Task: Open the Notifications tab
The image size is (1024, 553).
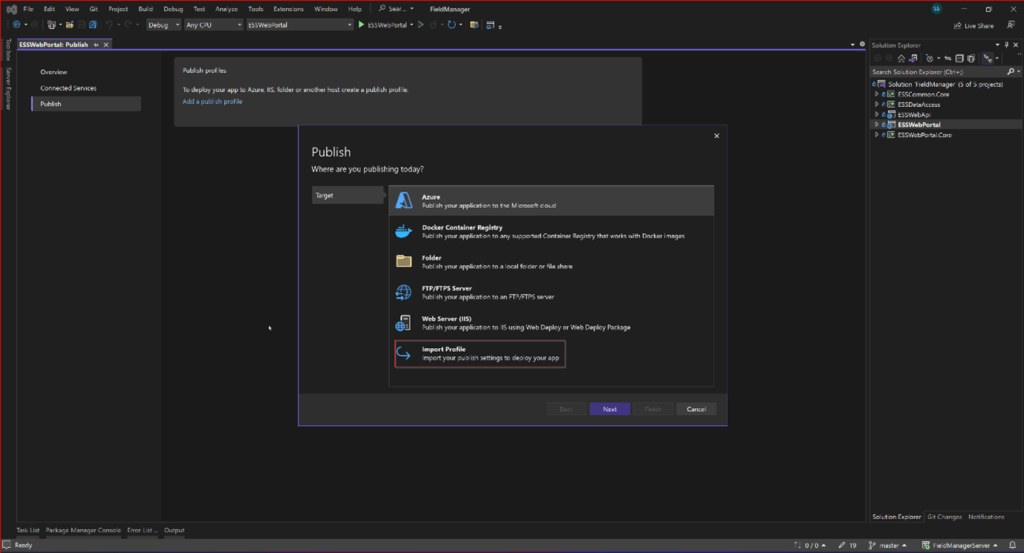Action: (x=986, y=516)
